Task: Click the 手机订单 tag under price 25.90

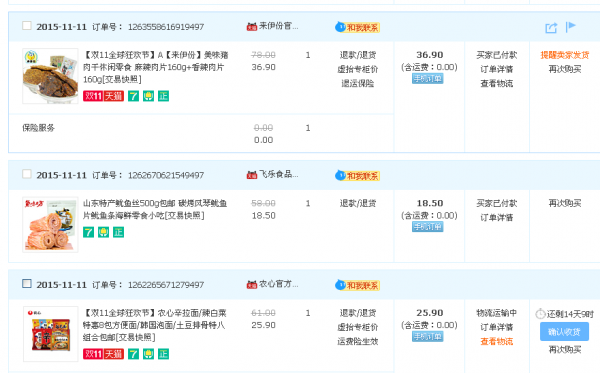Action: click(428, 337)
